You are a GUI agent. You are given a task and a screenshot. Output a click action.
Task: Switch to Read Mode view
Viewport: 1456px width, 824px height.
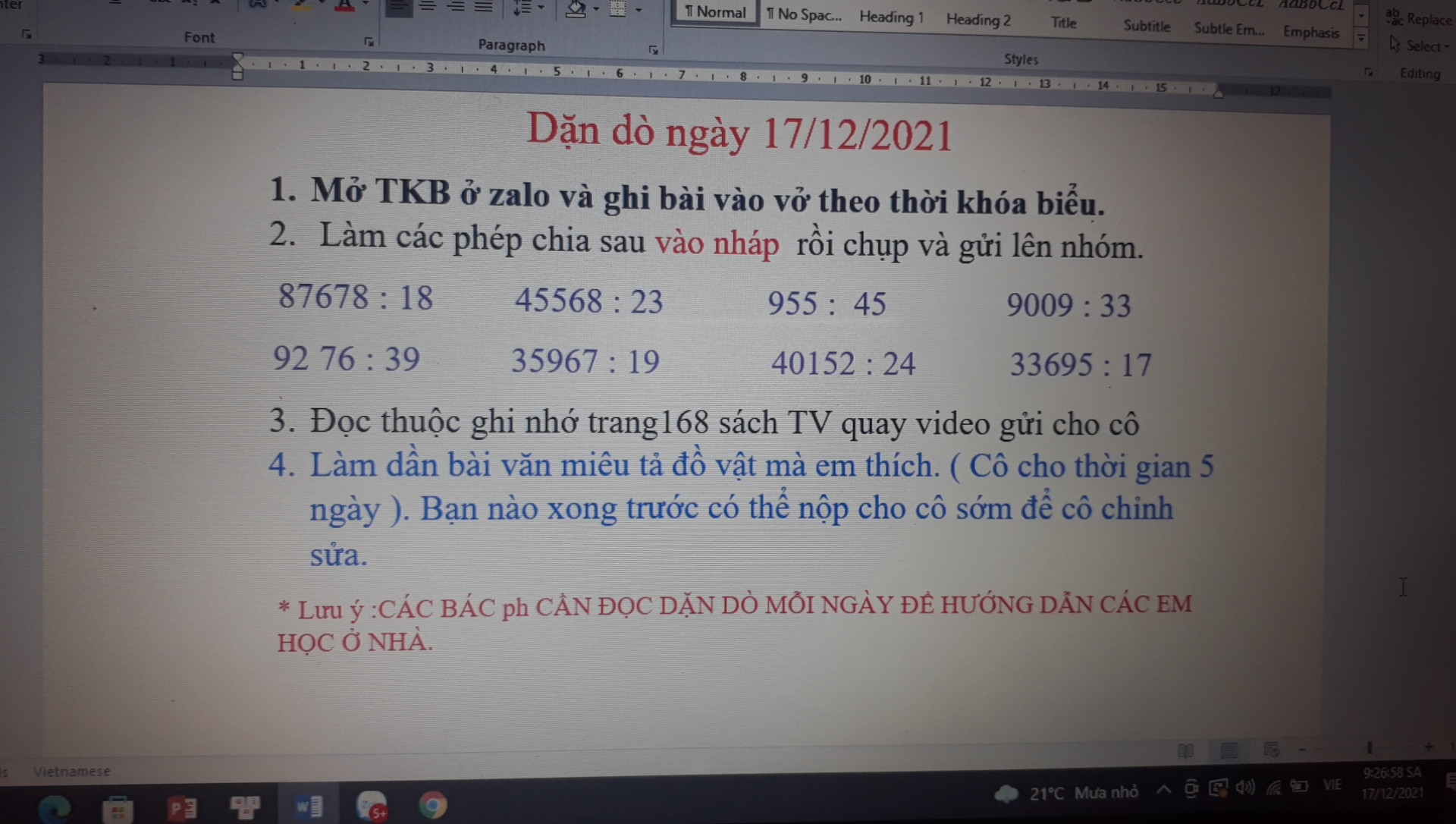1185,750
